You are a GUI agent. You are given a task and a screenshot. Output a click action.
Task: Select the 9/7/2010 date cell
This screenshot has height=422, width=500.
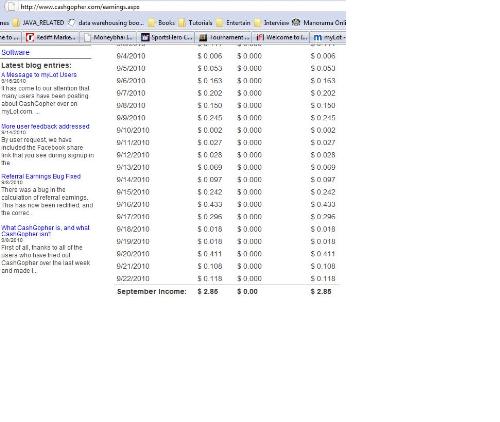131,93
